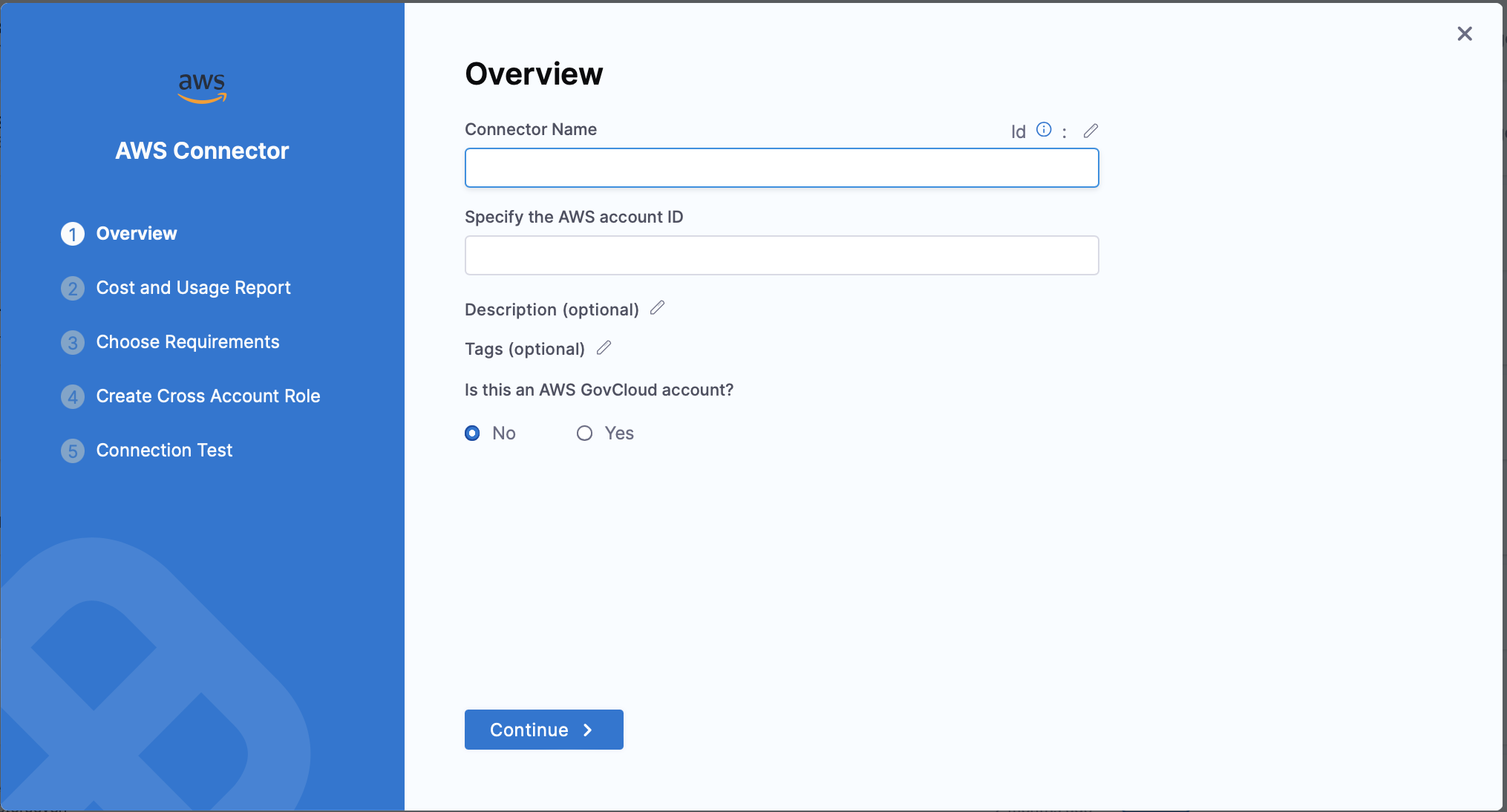
Task: Close the AWS Connector dialog
Action: click(x=1464, y=34)
